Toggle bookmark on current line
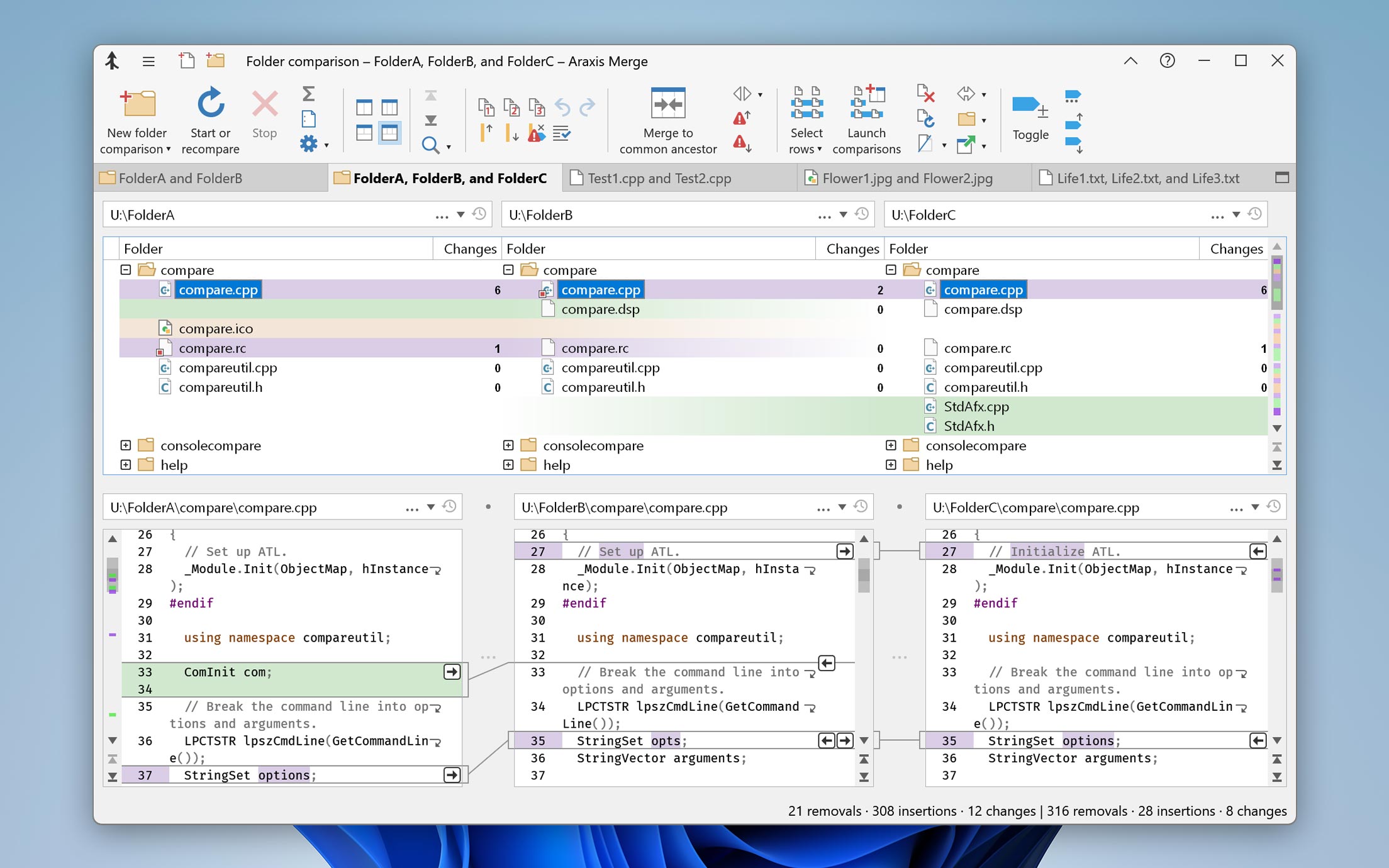The image size is (1389, 868). coord(1030,119)
